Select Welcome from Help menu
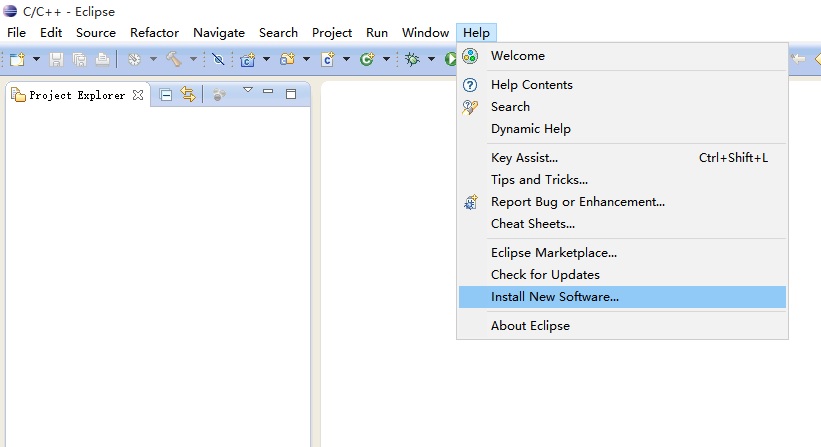 [622, 55]
